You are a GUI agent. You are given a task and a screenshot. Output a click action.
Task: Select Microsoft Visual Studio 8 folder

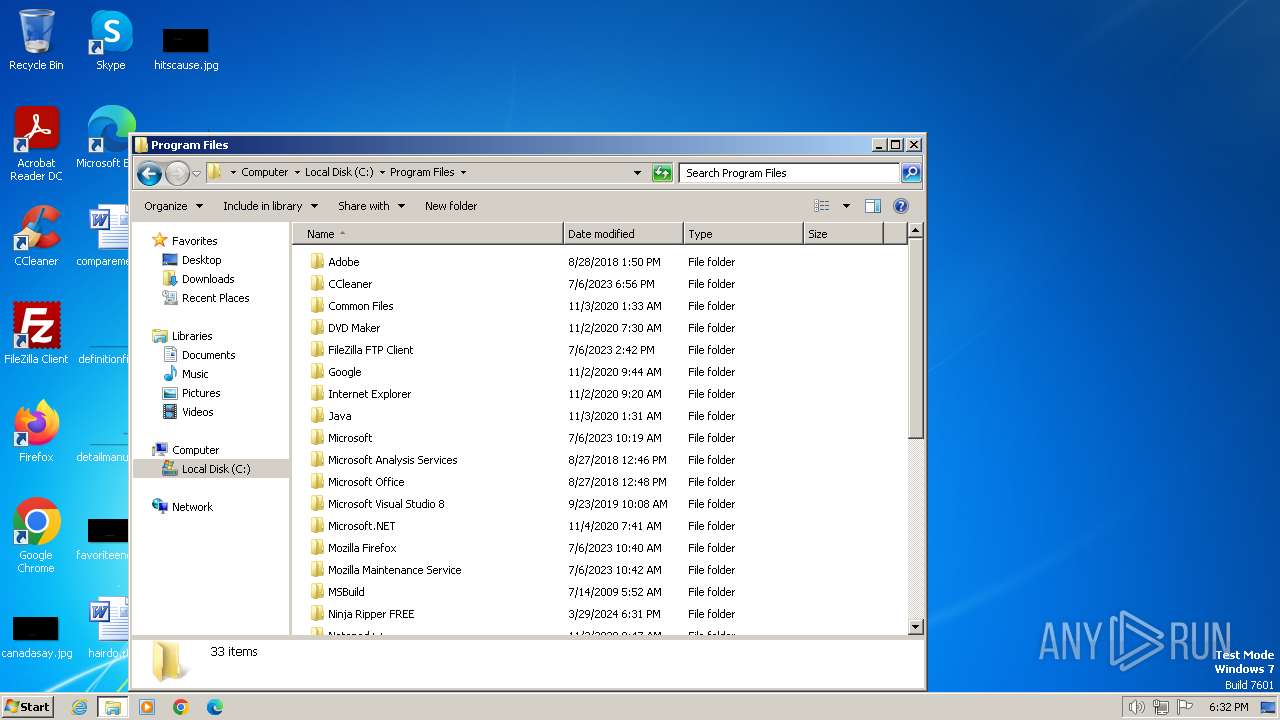coord(386,504)
